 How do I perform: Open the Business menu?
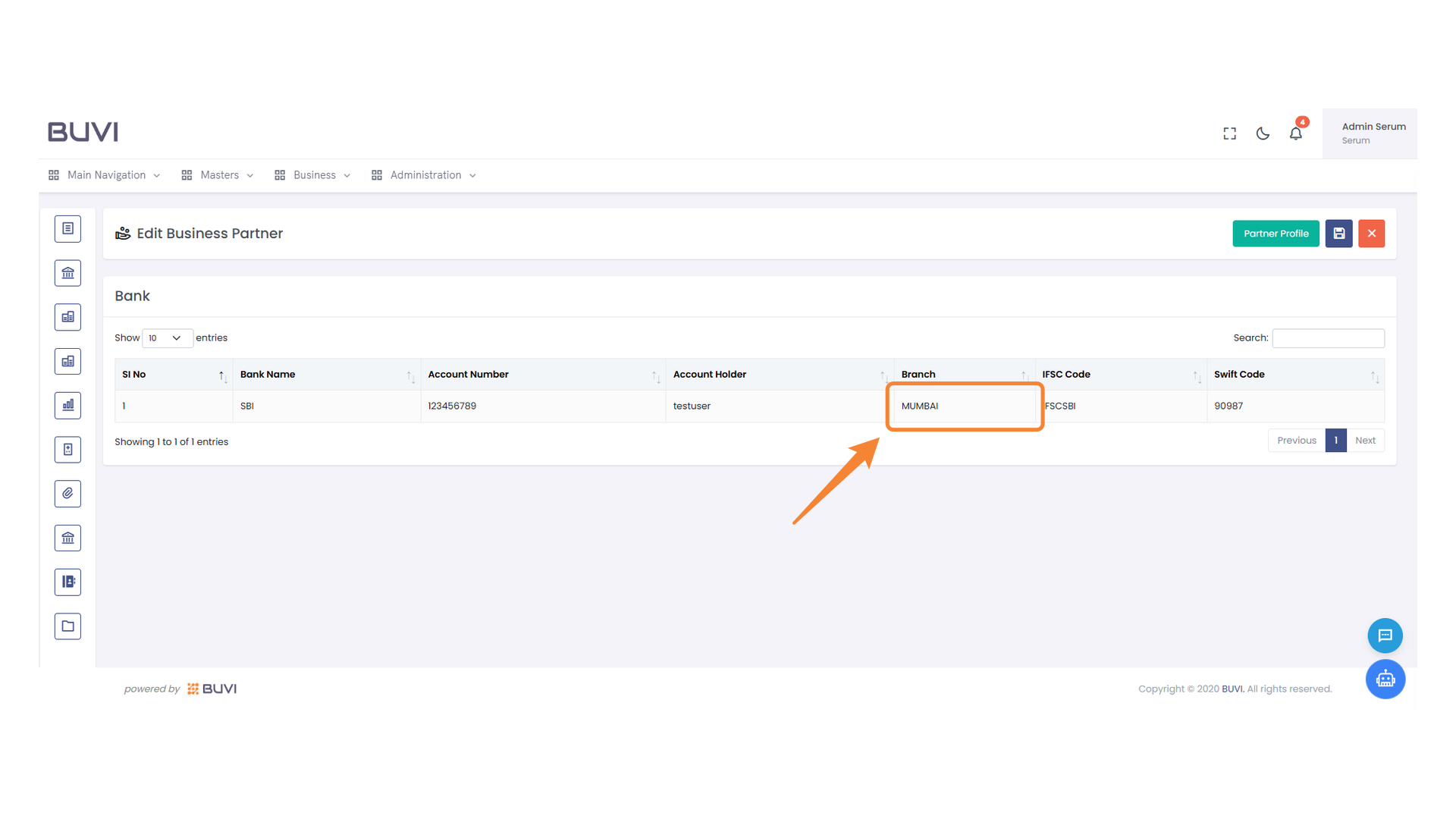click(313, 175)
